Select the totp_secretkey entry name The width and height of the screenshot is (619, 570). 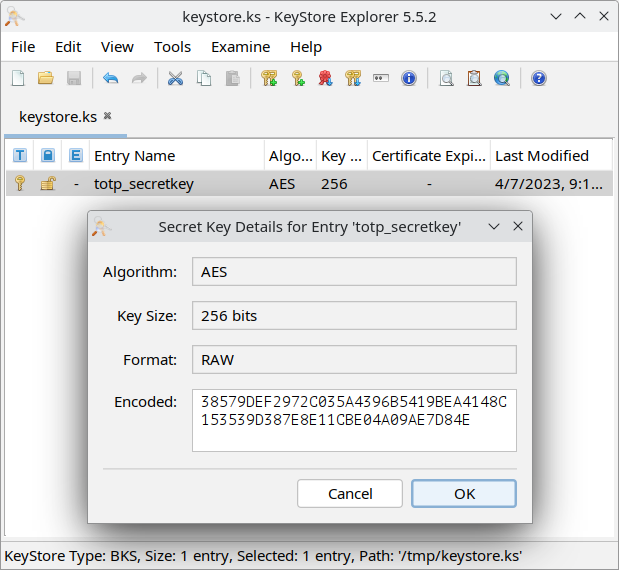pos(144,184)
